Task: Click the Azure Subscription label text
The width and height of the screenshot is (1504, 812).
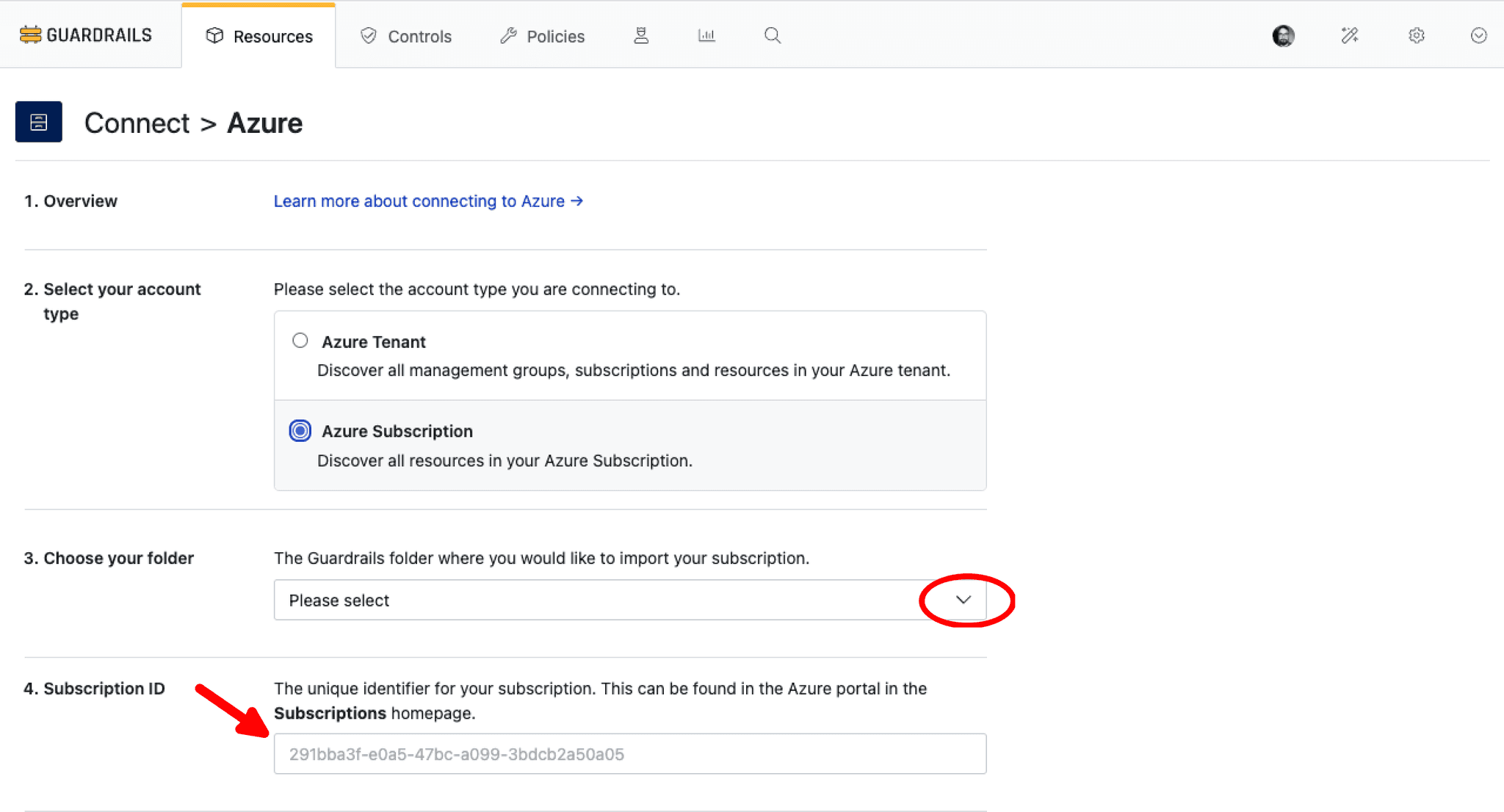Action: 397,431
